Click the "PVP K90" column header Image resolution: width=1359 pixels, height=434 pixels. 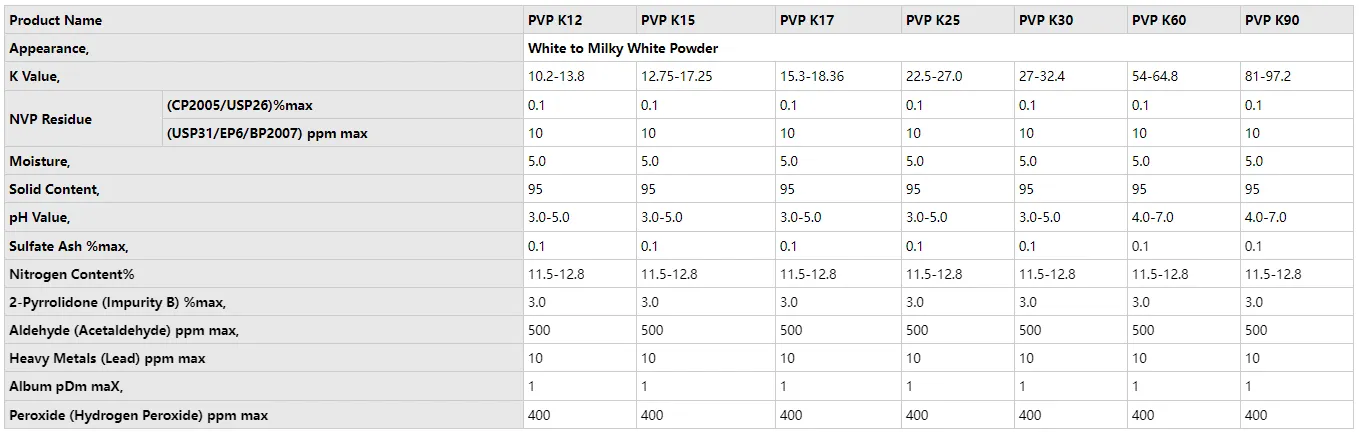tap(1272, 20)
